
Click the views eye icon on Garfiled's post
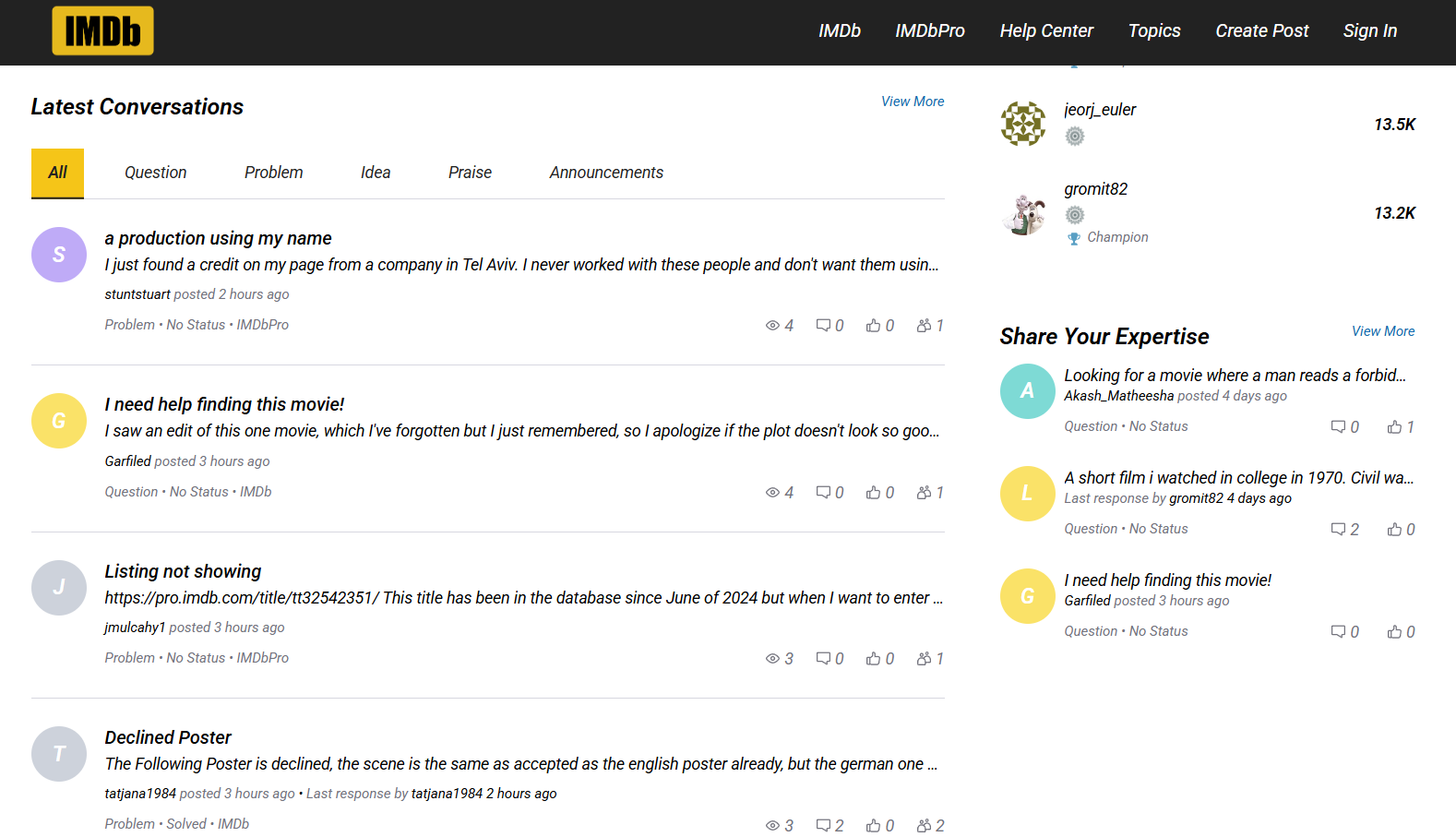pyautogui.click(x=772, y=493)
